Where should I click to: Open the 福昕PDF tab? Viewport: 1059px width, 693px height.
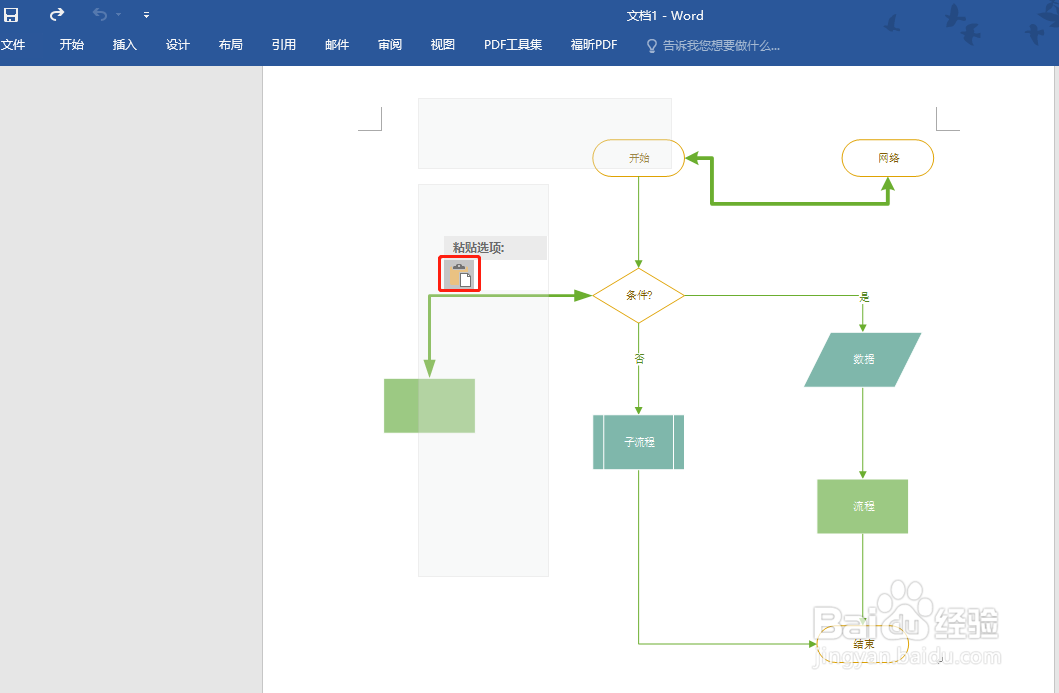coord(594,45)
